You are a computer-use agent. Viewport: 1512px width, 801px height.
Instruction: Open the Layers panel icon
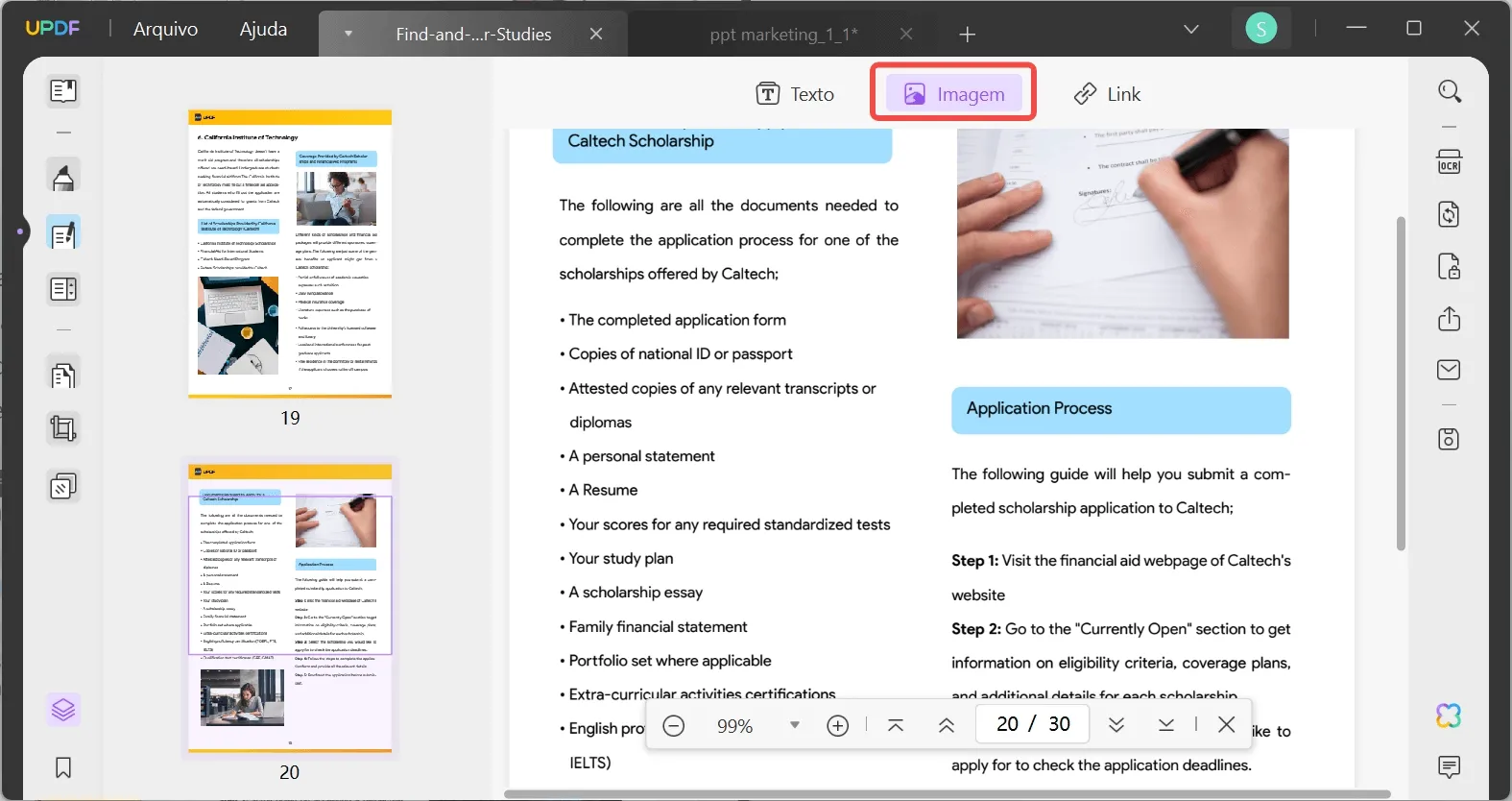[63, 710]
